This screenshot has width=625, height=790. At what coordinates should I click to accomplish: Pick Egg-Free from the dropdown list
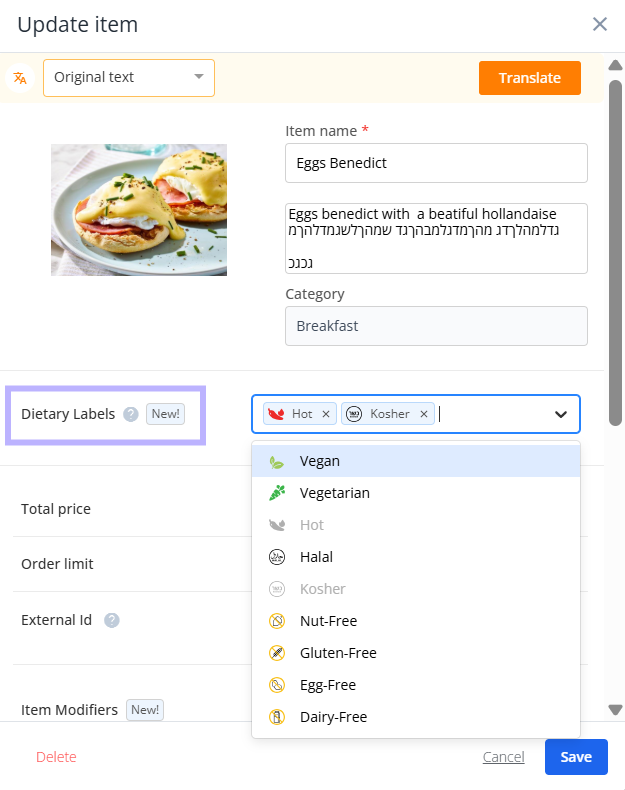pyautogui.click(x=416, y=685)
